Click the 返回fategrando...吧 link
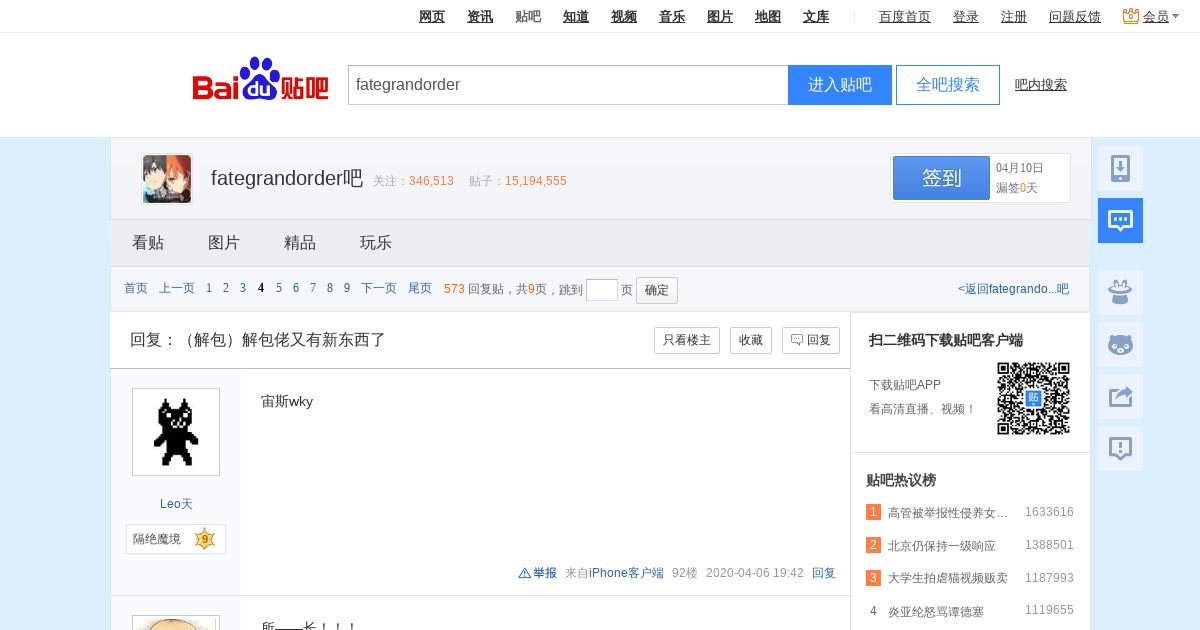Image resolution: width=1200 pixels, height=630 pixels. [x=1013, y=289]
